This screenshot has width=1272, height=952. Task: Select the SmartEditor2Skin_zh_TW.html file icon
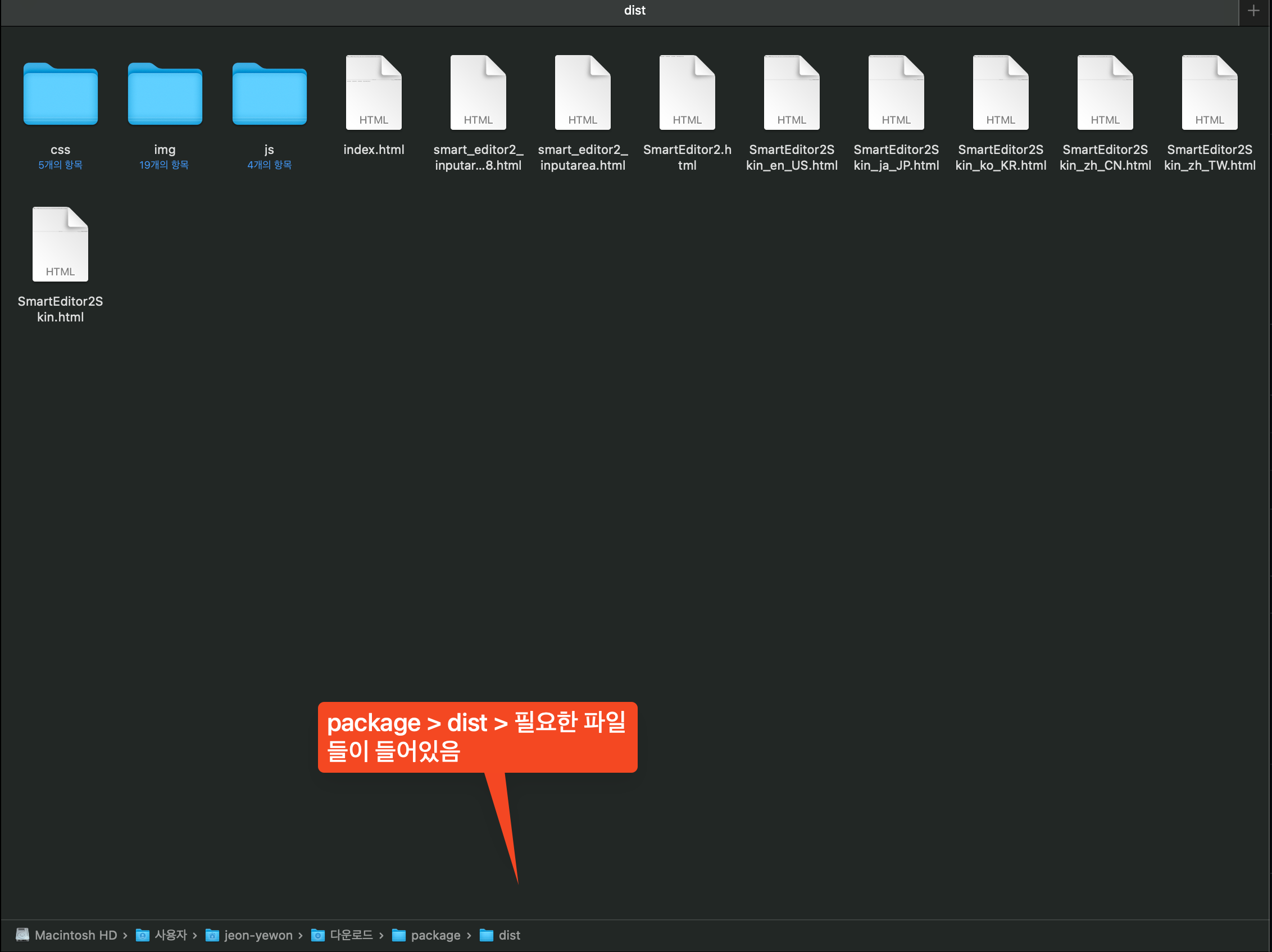1209,93
